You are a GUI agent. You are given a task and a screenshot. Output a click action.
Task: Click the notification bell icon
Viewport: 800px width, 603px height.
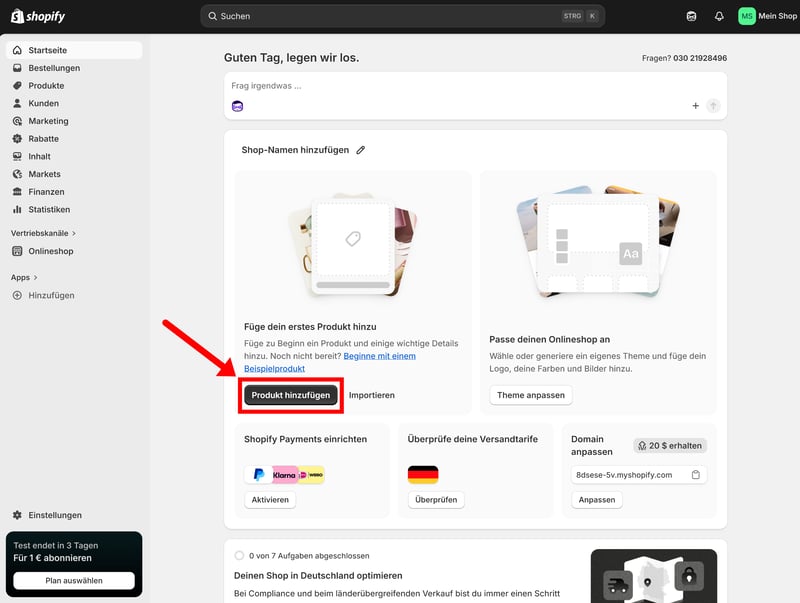[x=719, y=16]
